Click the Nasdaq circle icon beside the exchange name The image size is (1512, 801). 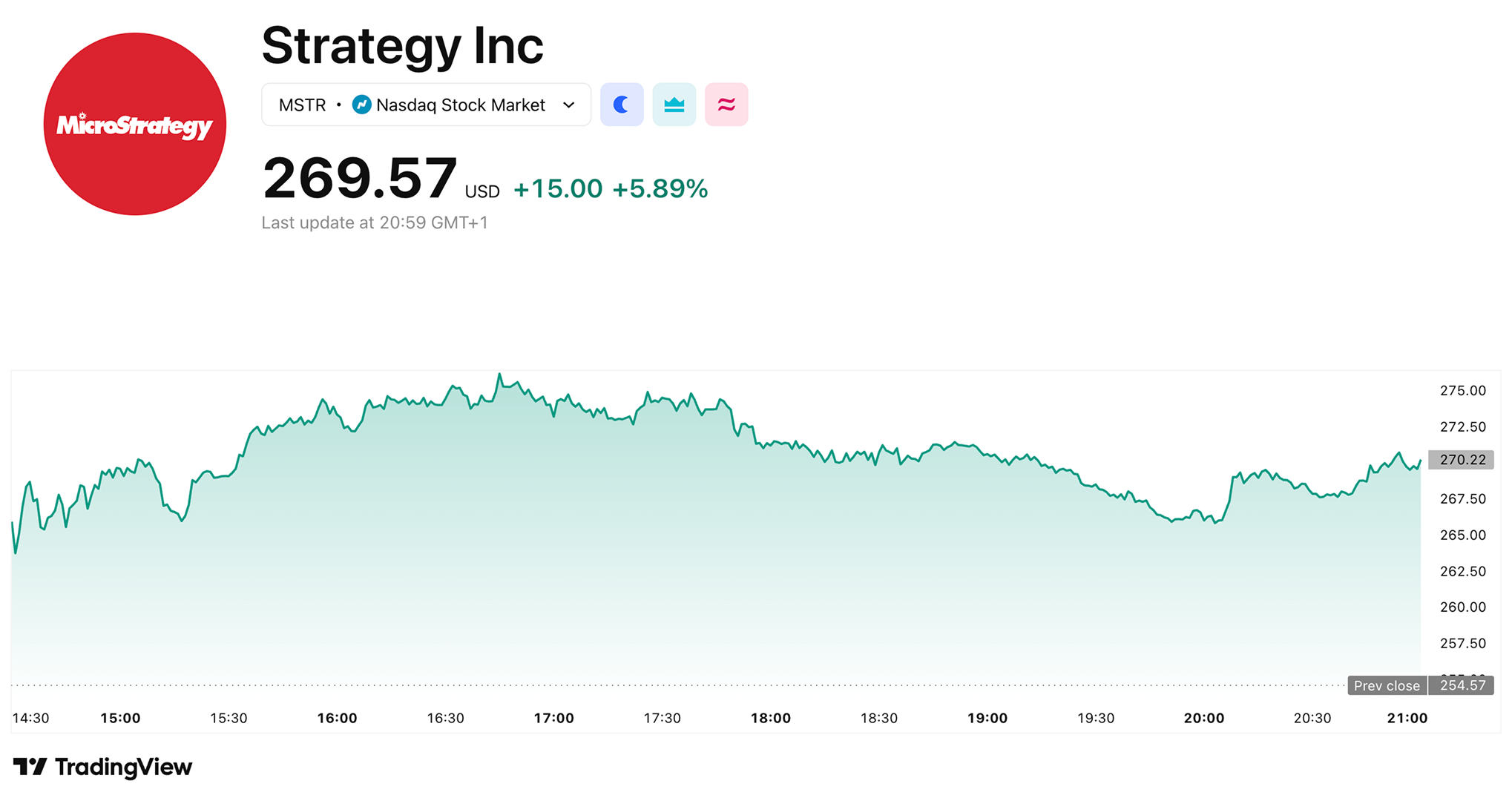[x=363, y=105]
